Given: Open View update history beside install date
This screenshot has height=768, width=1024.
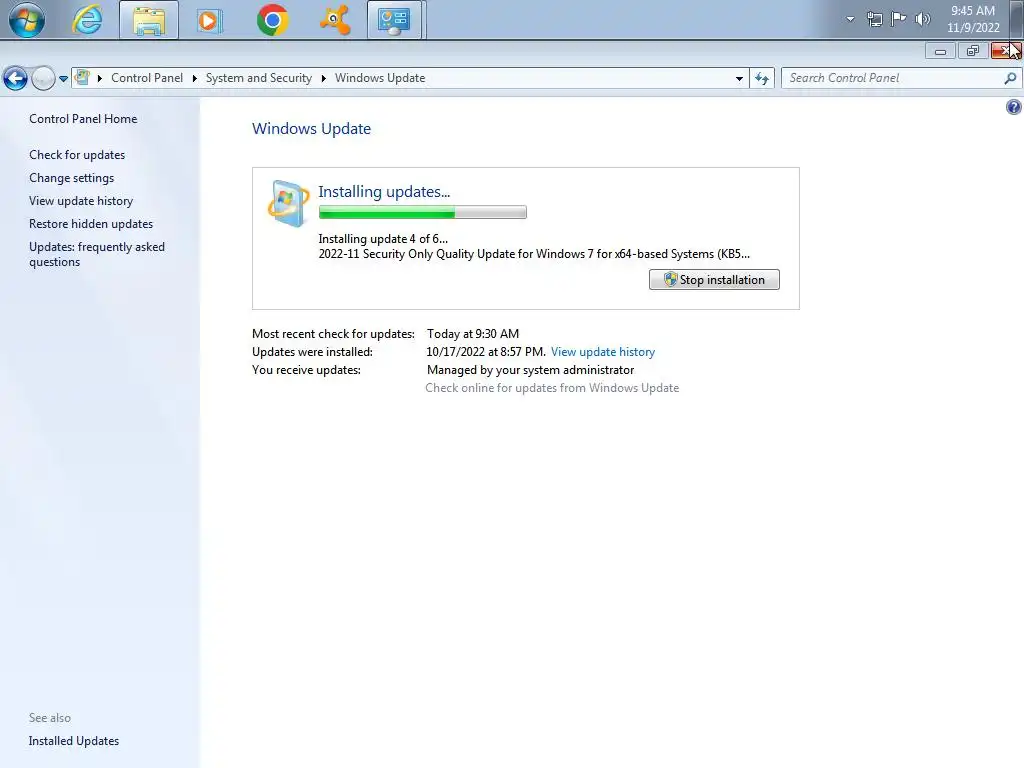Looking at the screenshot, I should pyautogui.click(x=603, y=352).
